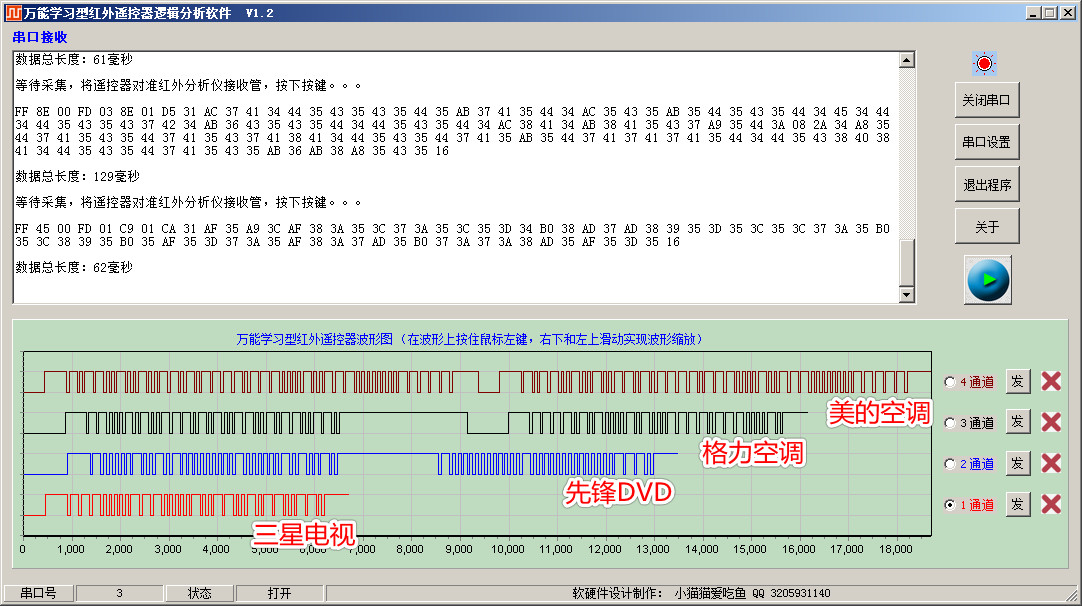The image size is (1082, 606).
Task: Select the 1通道 radio button
Action: 950,505
